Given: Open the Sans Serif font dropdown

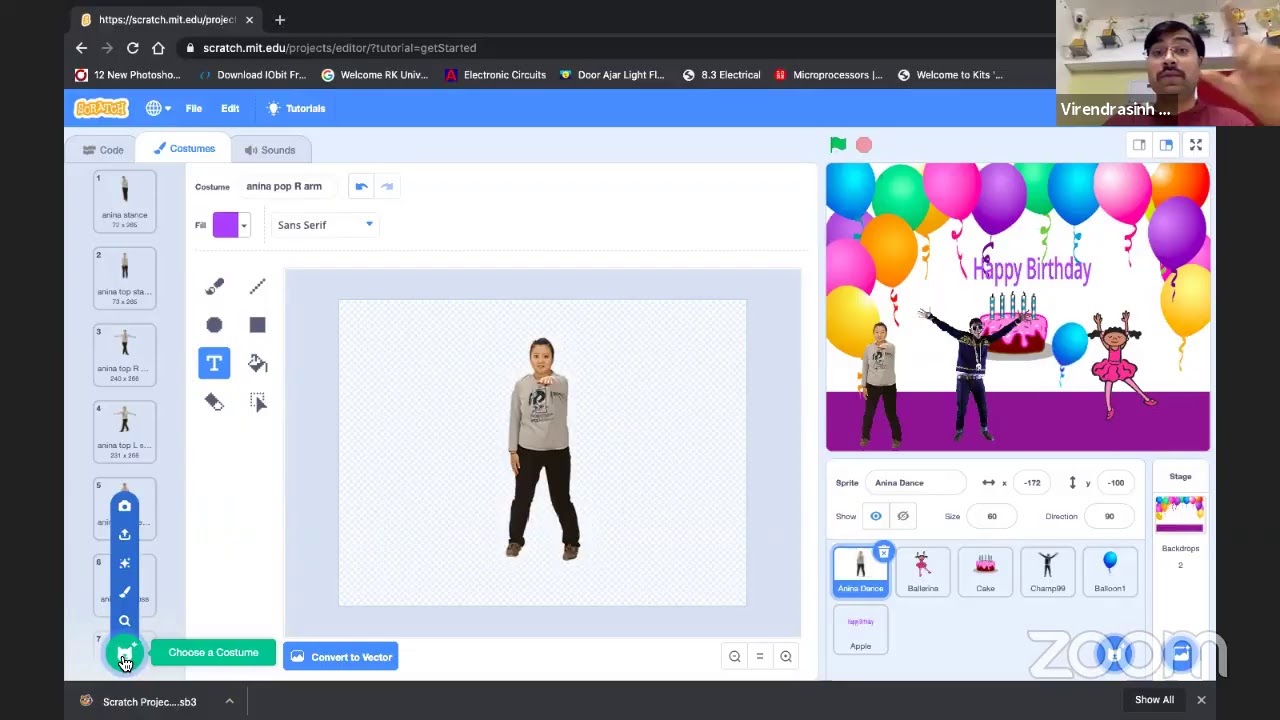Looking at the screenshot, I should click(x=324, y=225).
